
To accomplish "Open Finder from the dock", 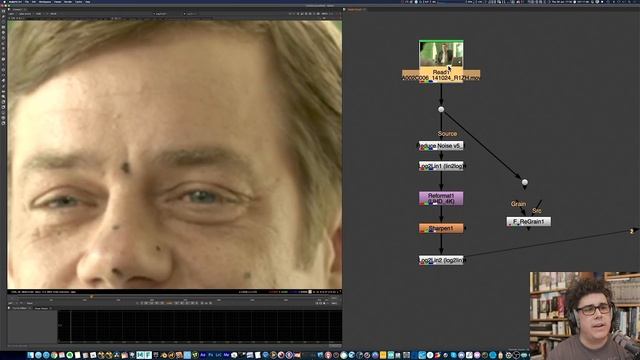I will pos(31,355).
